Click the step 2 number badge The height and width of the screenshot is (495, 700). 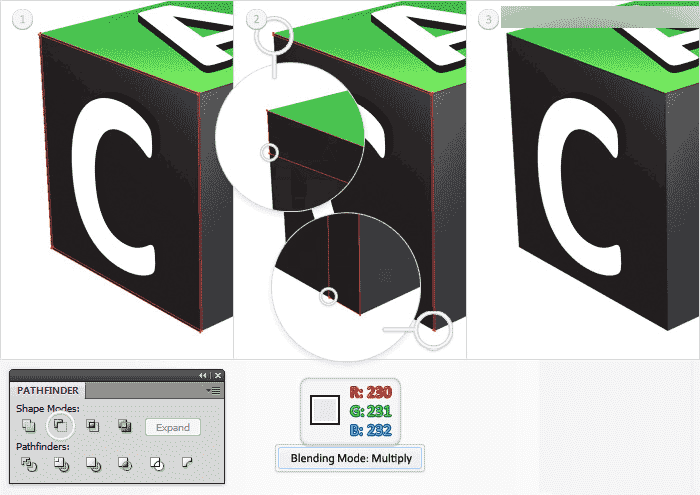pyautogui.click(x=256, y=20)
